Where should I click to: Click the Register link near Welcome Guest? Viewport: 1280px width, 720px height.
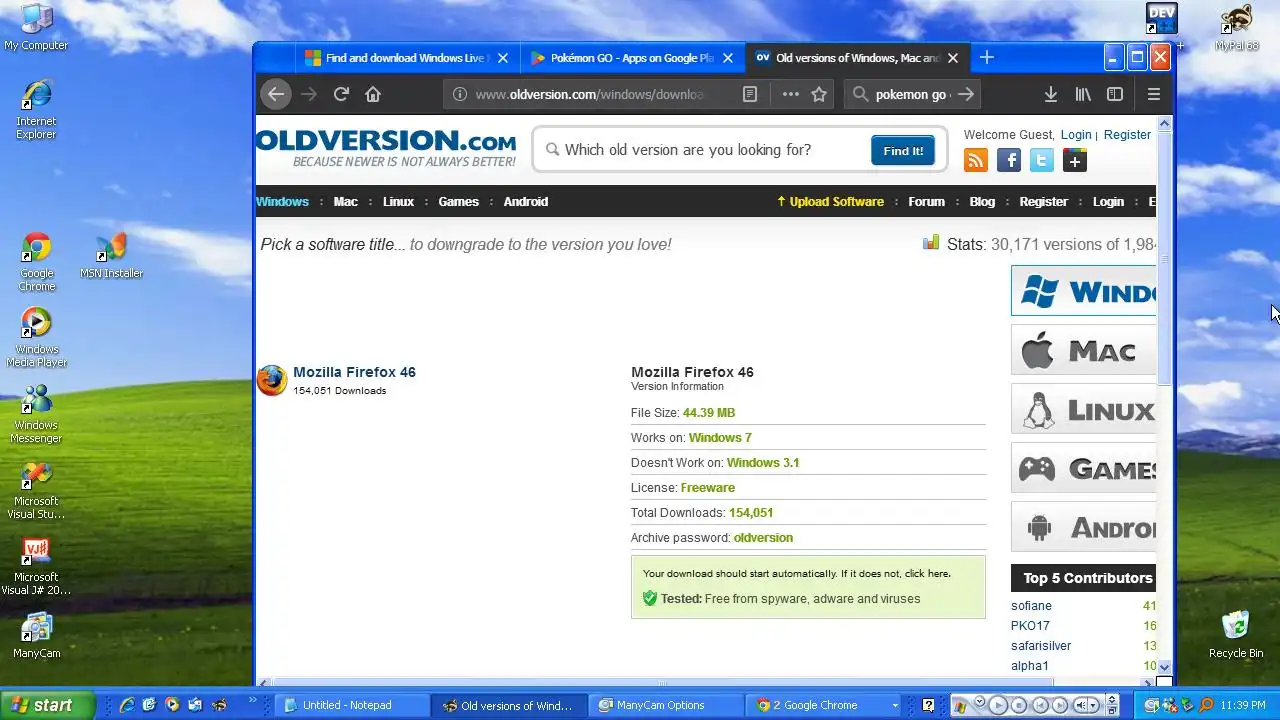[x=1127, y=135]
